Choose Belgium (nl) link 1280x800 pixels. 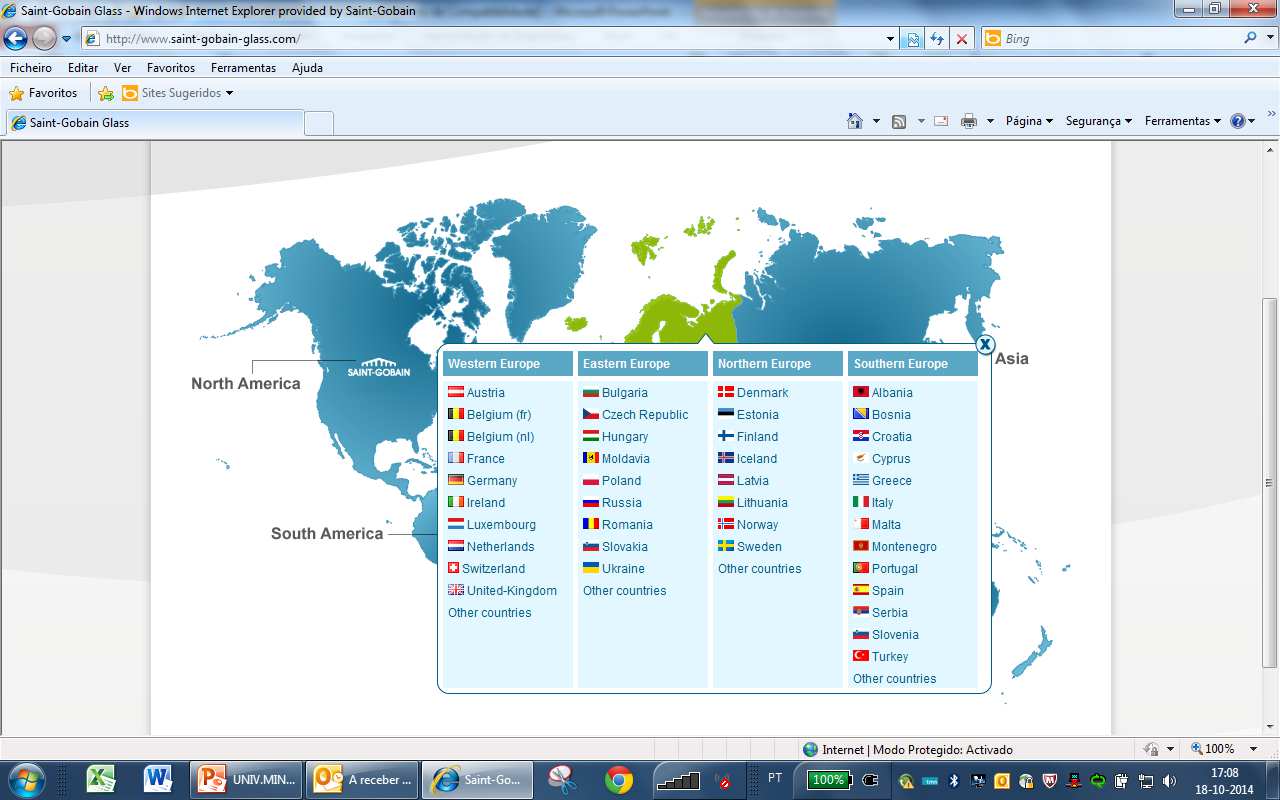(x=500, y=437)
